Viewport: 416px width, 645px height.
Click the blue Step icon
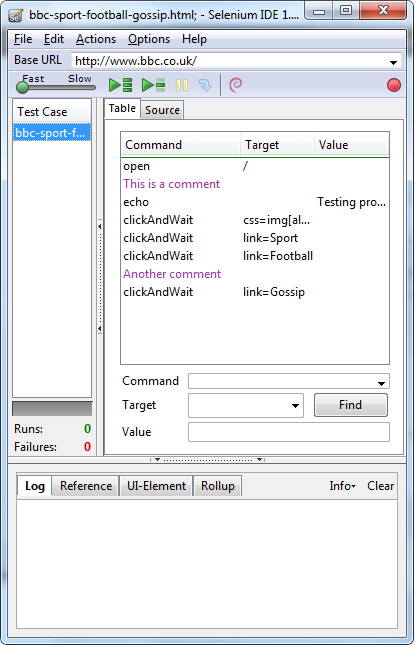coord(205,85)
